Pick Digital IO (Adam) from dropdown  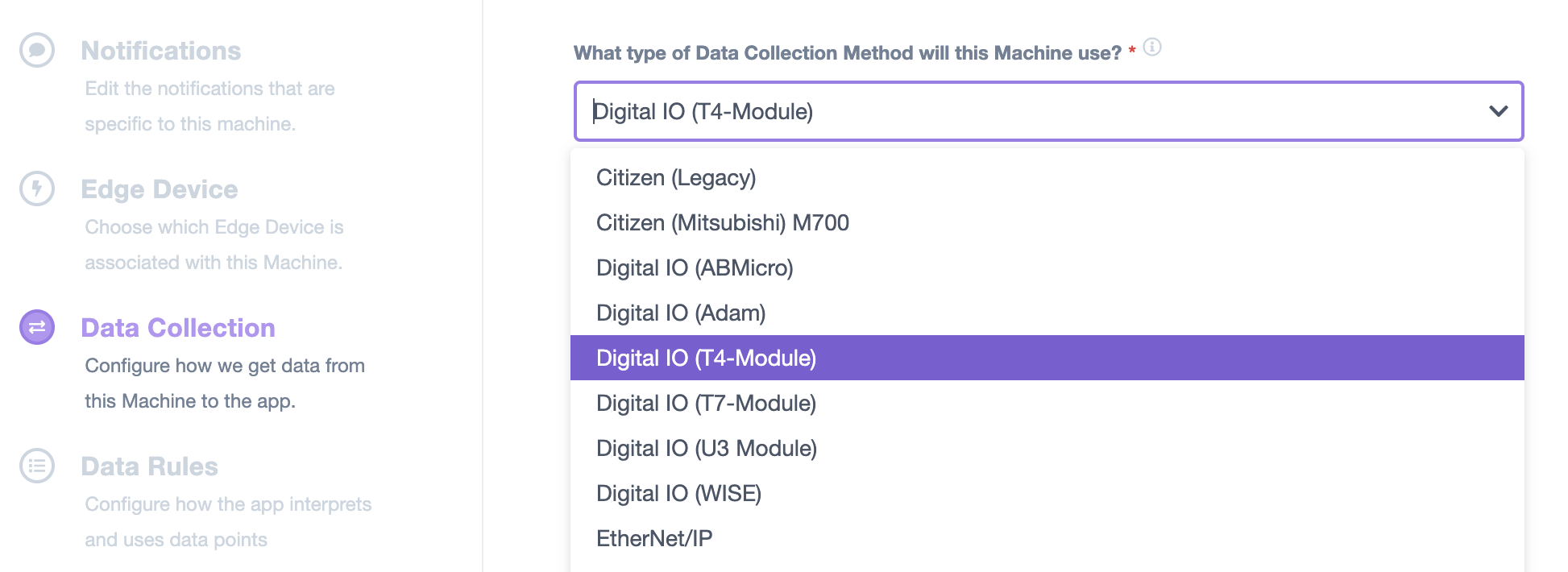pyautogui.click(x=1047, y=313)
